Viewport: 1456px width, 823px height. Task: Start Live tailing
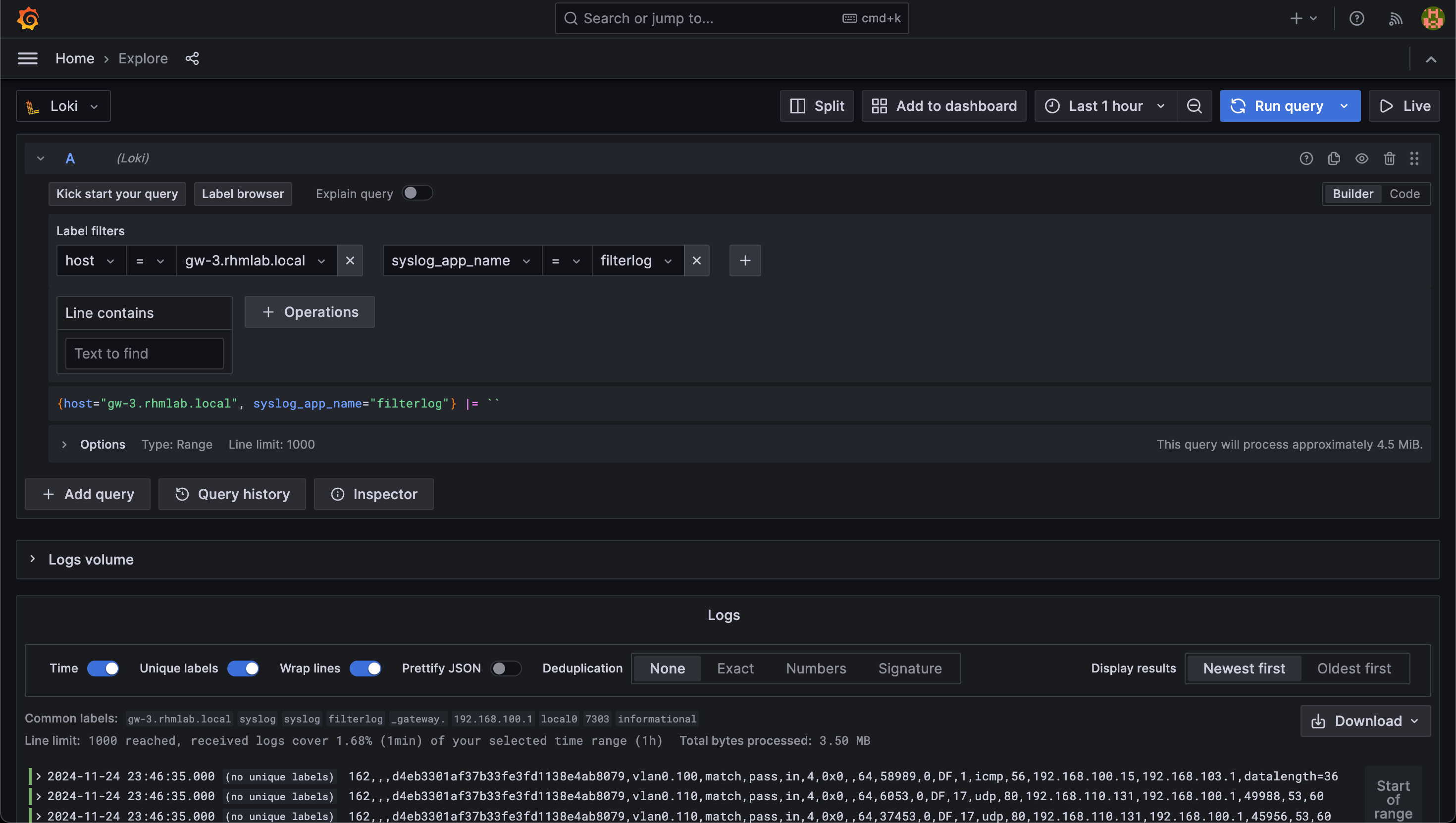click(x=1404, y=105)
